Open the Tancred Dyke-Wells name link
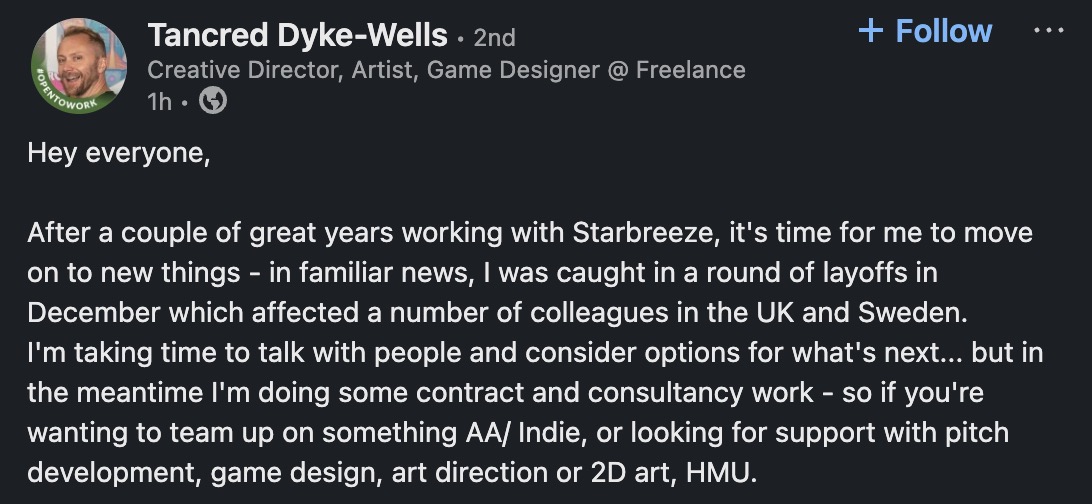This screenshot has height=504, width=1092. point(297,36)
